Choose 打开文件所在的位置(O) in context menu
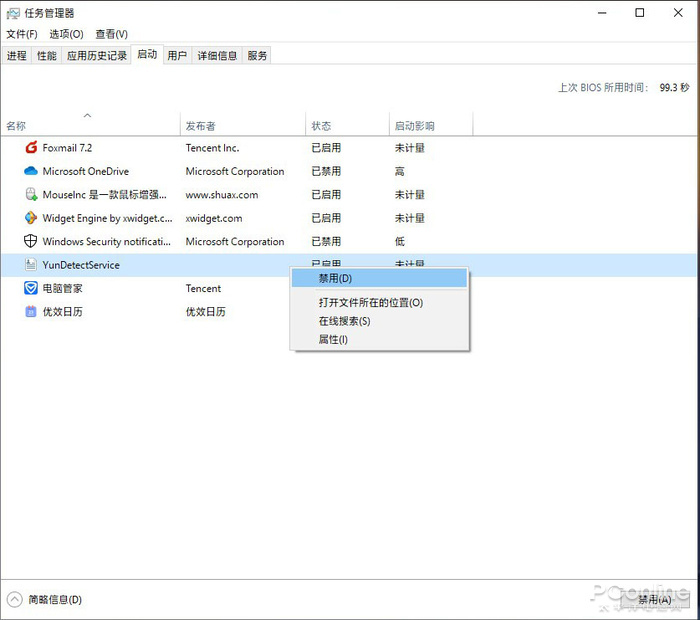 tap(379, 303)
